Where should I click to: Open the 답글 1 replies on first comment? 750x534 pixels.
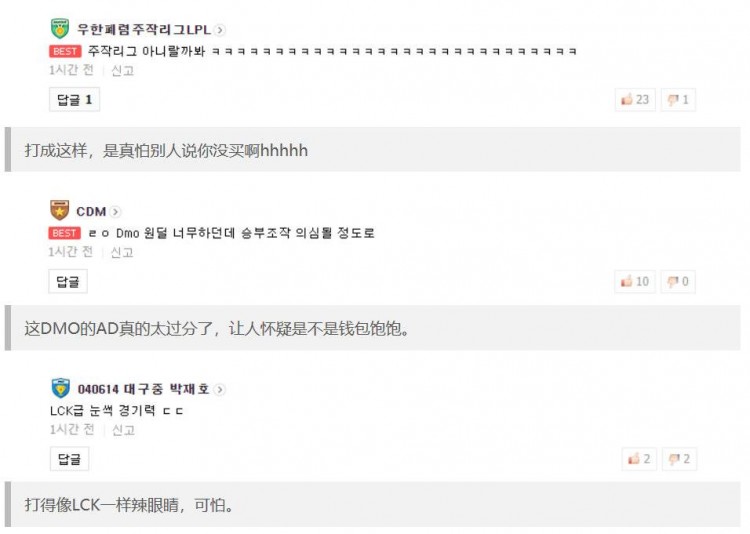[75, 100]
